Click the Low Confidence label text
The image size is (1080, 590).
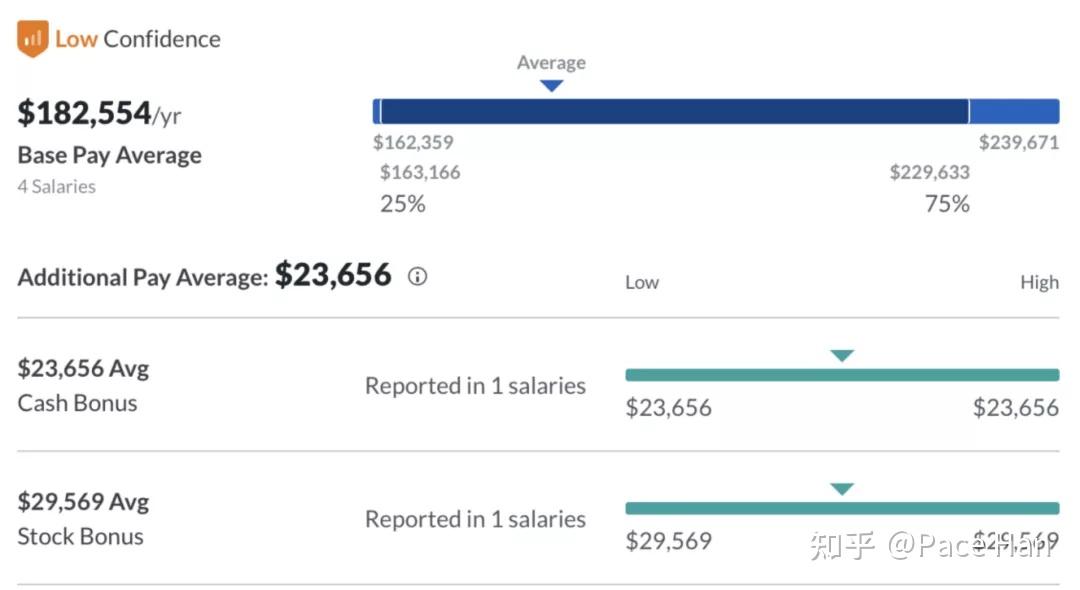[x=138, y=39]
